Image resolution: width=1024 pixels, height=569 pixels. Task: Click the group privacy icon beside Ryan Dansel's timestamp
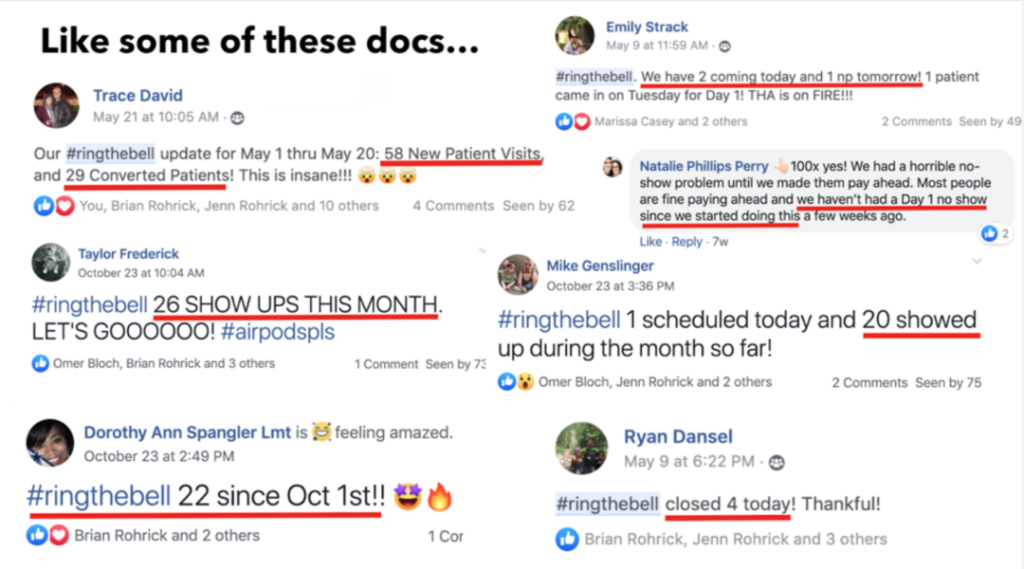point(776,463)
